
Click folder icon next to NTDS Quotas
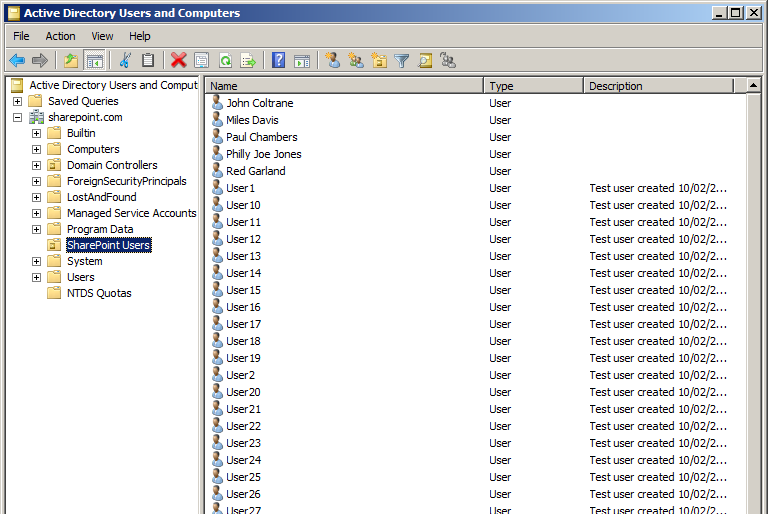click(54, 293)
